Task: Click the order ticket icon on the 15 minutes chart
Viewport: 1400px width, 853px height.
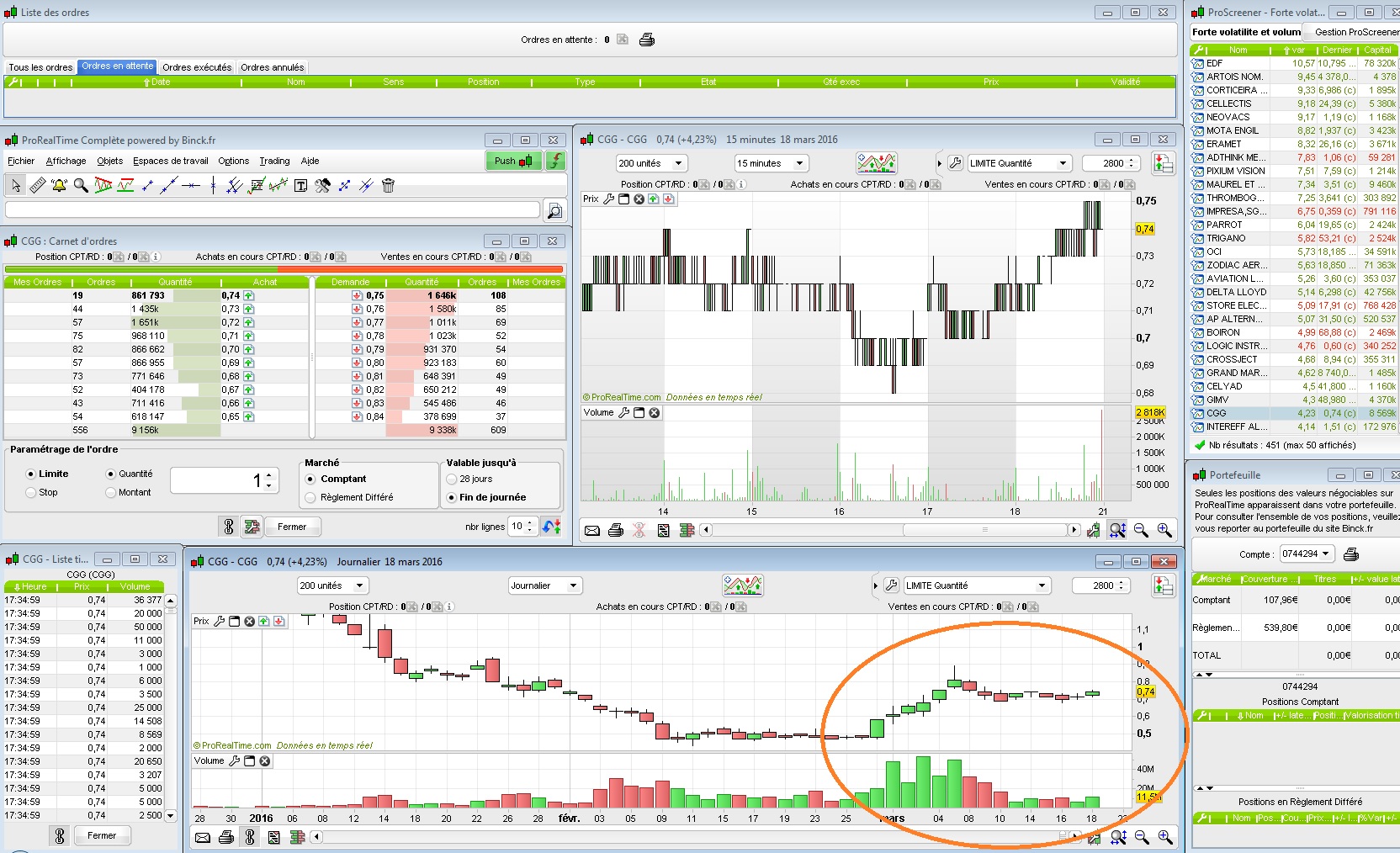Action: click(x=1164, y=163)
